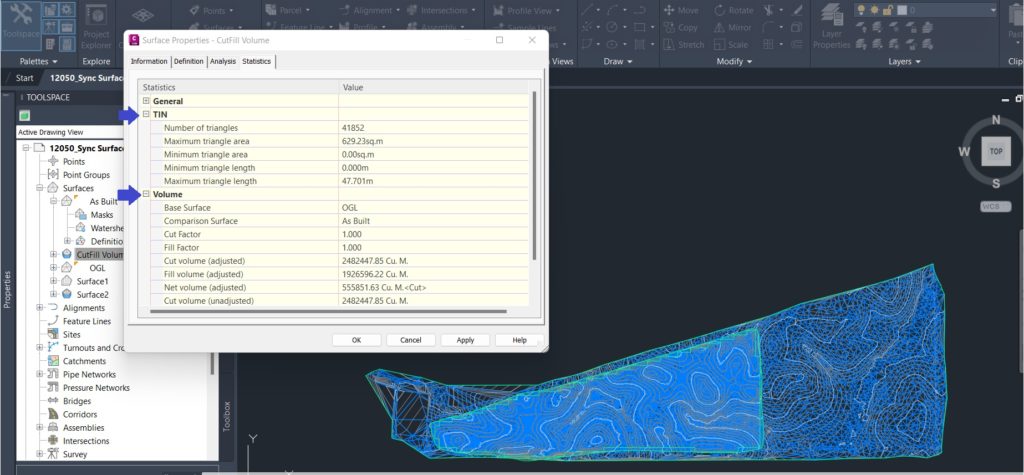Click the TOP face of ViewCube
This screenshot has width=1024, height=475.
996,152
